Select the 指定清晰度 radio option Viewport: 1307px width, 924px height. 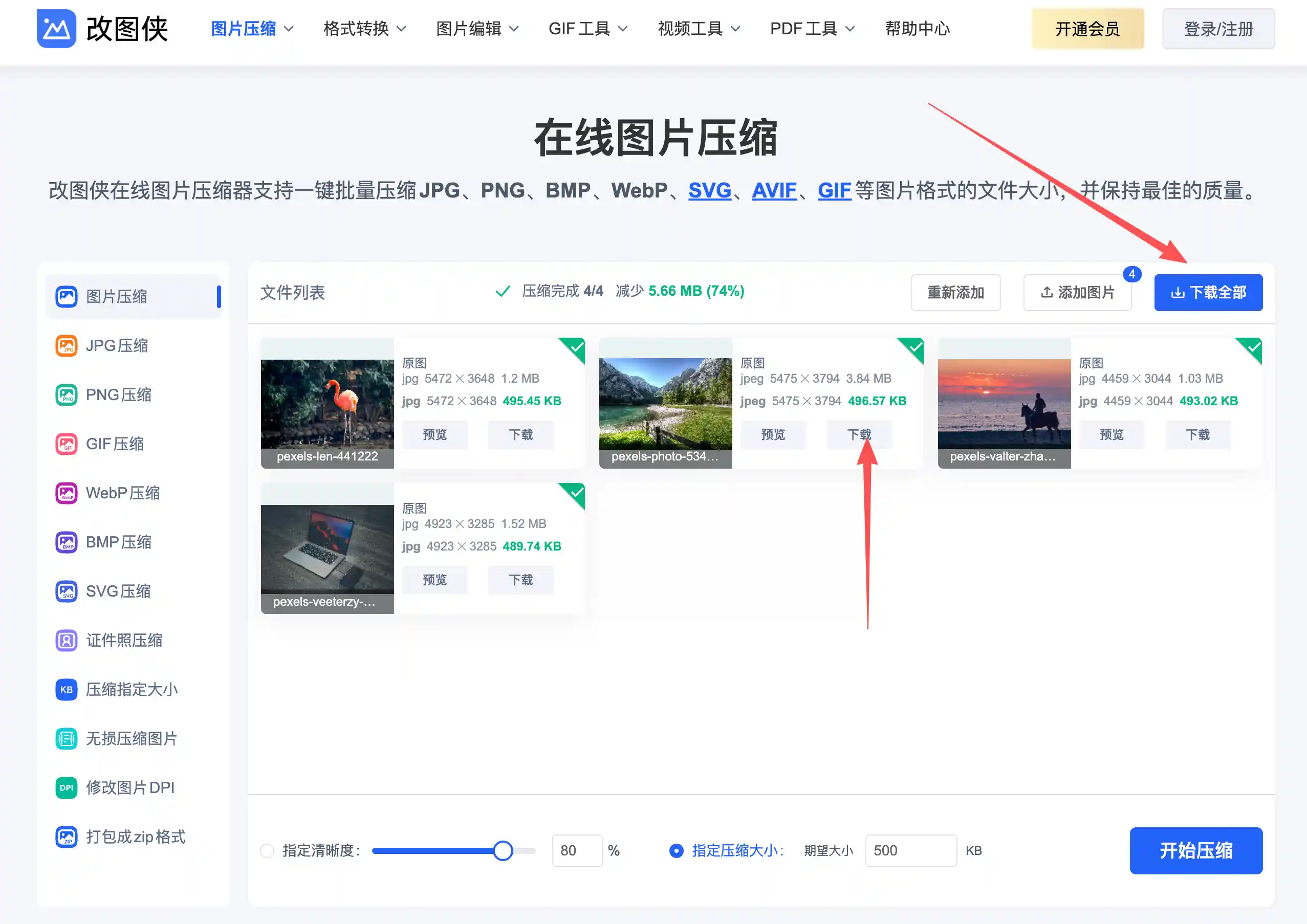coord(267,850)
